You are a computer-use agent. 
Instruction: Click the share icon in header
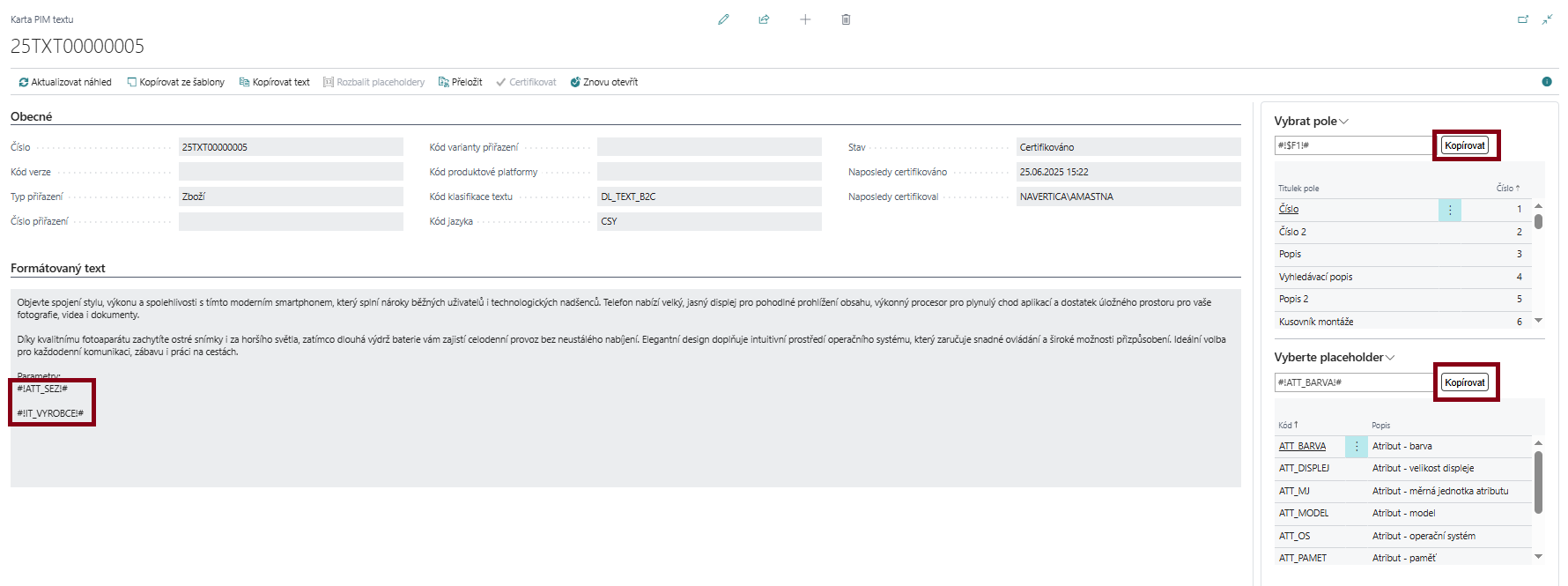(764, 19)
